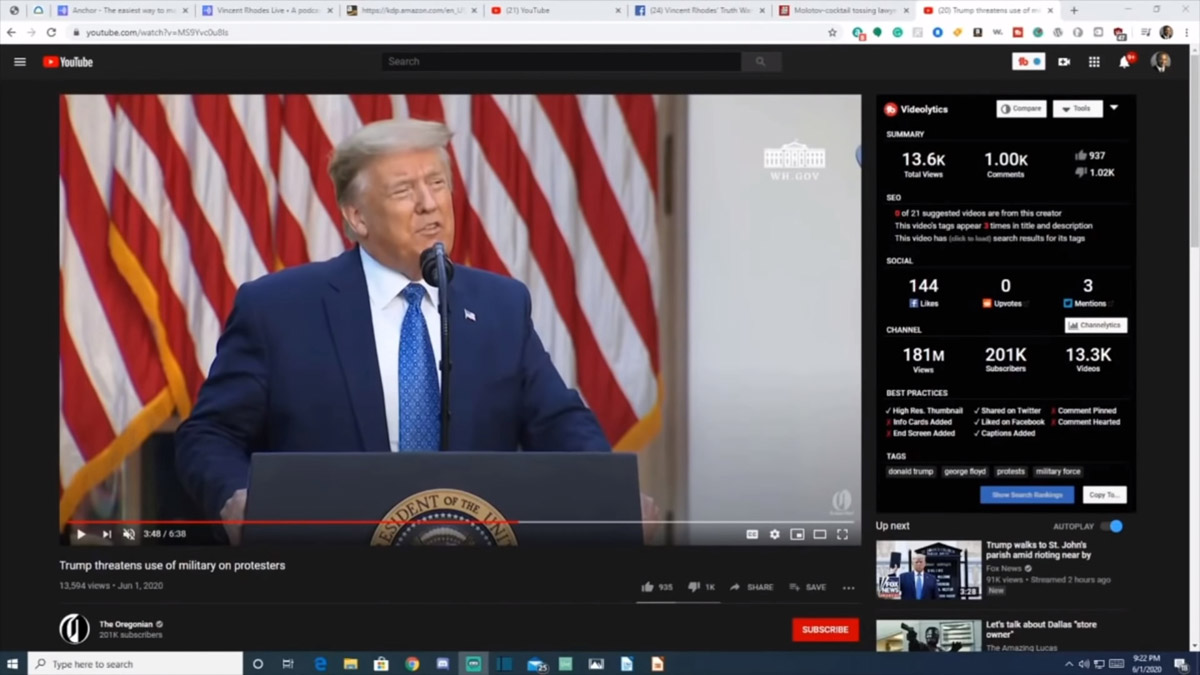This screenshot has width=1200, height=675.
Task: Go to YouTube home via the logo
Action: coord(68,62)
